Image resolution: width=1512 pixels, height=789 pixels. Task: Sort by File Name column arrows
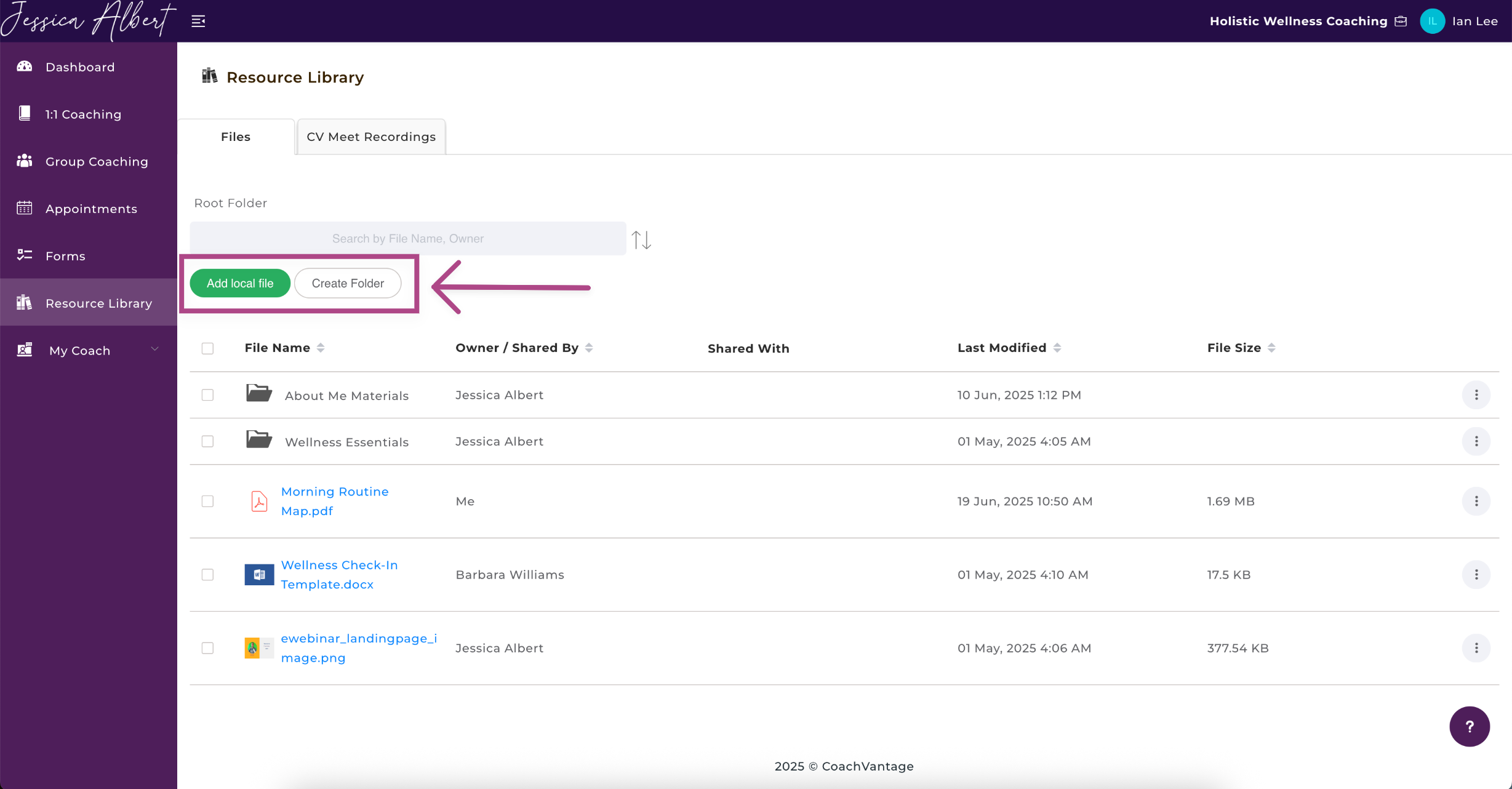tap(321, 348)
